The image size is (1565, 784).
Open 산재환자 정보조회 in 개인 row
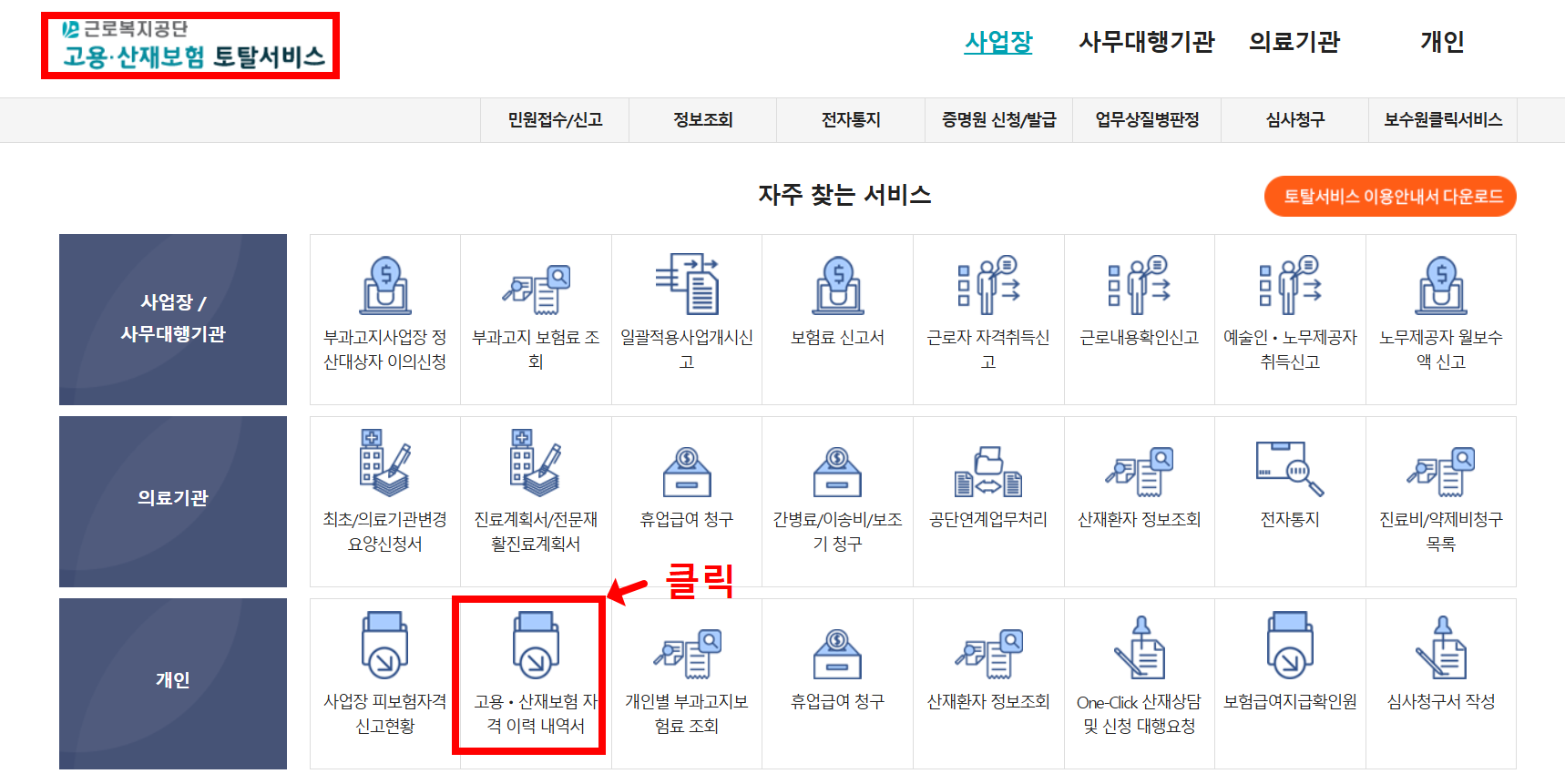click(x=988, y=654)
